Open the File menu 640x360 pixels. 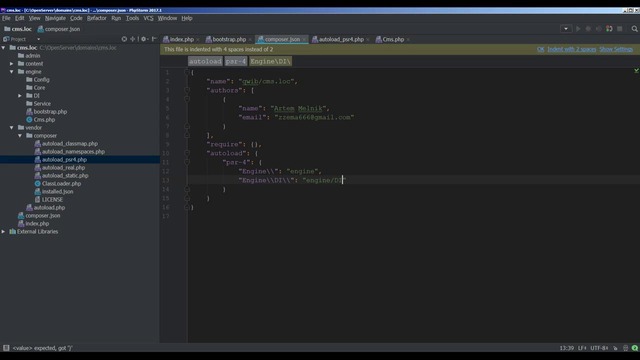6,18
